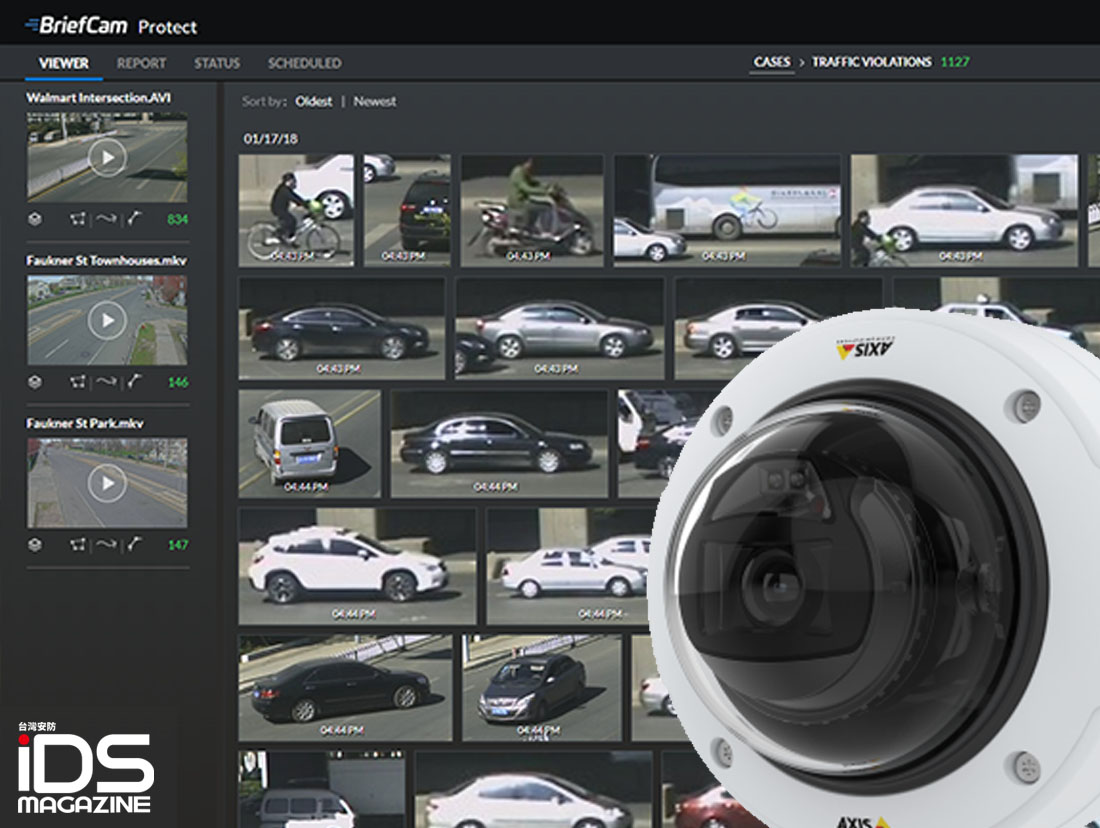This screenshot has width=1100, height=828.
Task: Click the 146 count for Faulkner St Townhouses
Action: pos(177,382)
